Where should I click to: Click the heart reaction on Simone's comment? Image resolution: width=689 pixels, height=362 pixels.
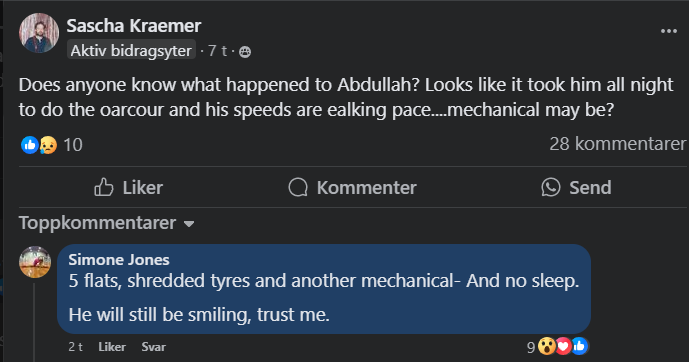pyautogui.click(x=563, y=346)
